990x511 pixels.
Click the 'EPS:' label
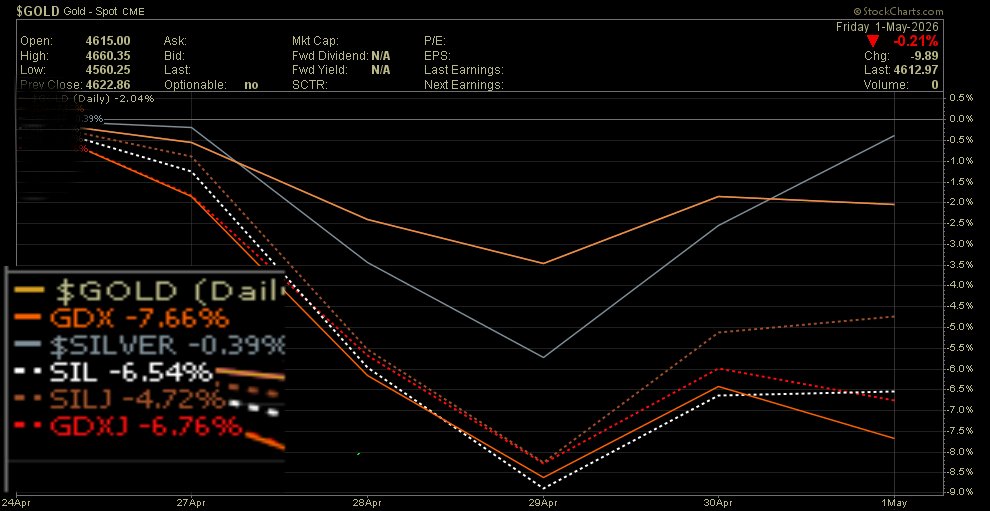(437, 56)
